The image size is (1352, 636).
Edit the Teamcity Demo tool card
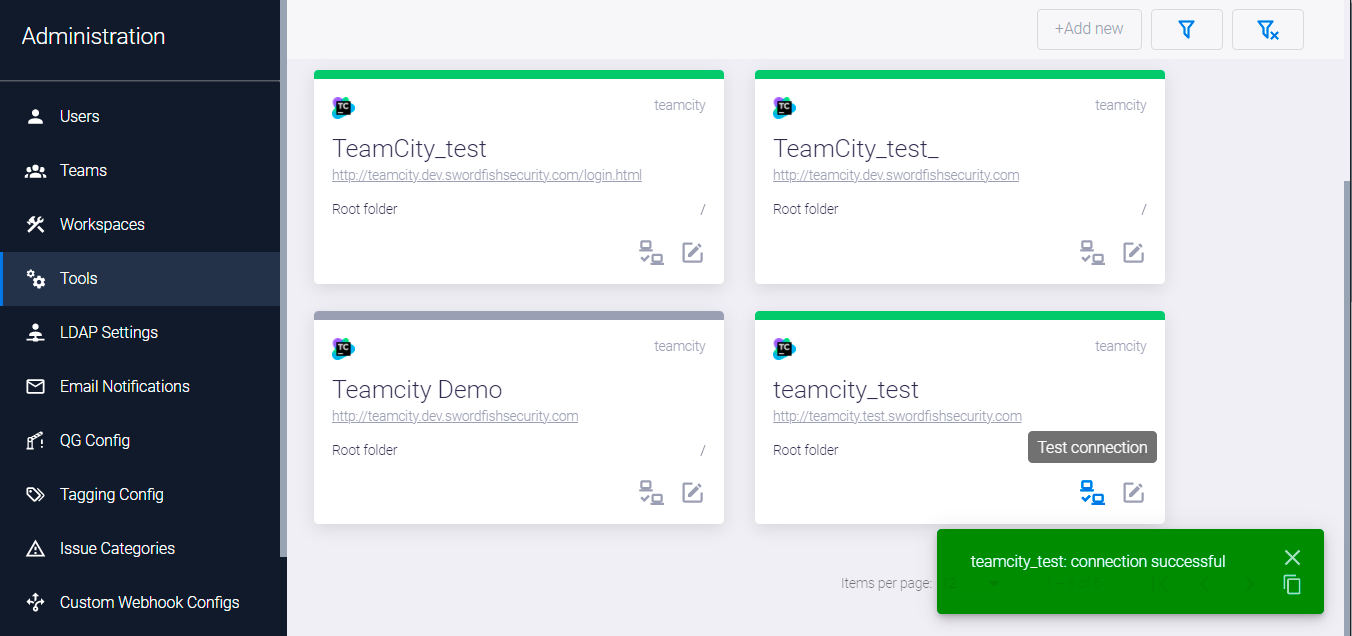pos(692,493)
